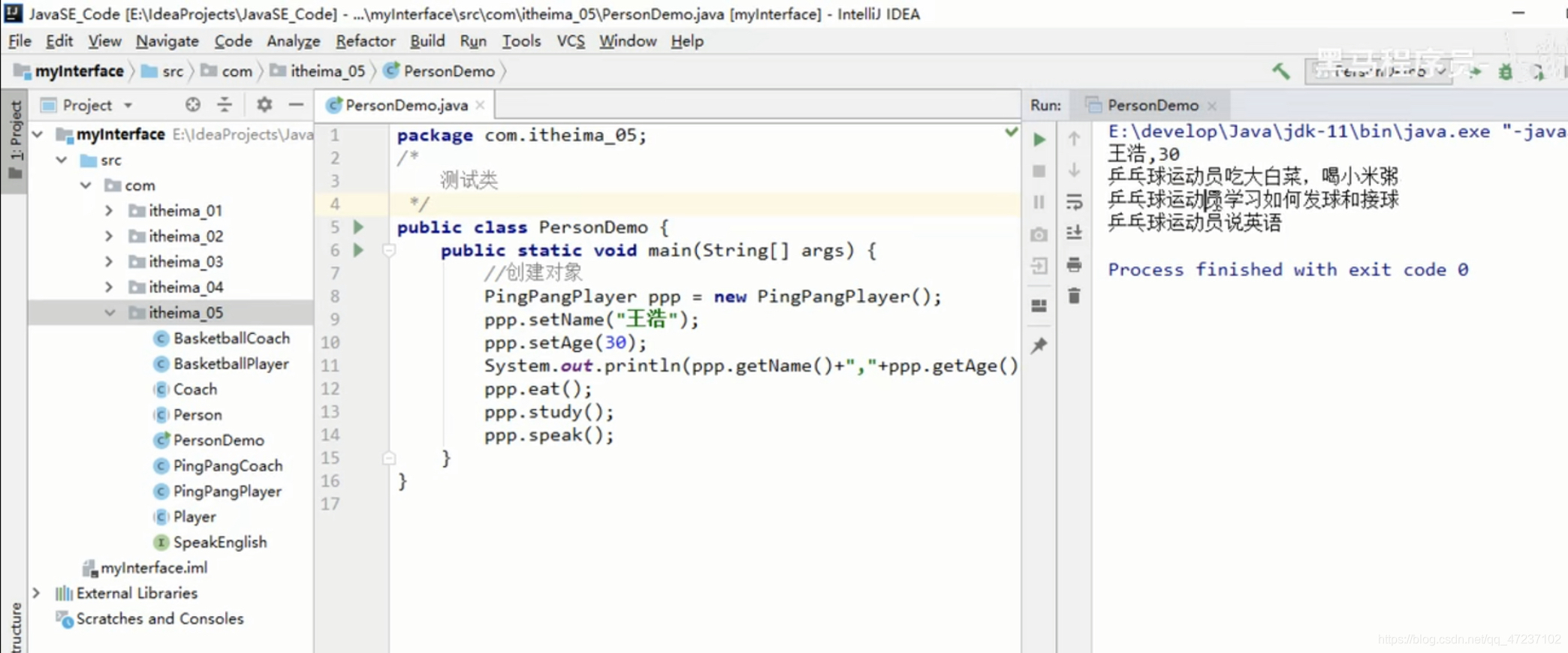Expand the itheima_02 package
Viewport: 1568px width, 653px height.
coord(109,236)
